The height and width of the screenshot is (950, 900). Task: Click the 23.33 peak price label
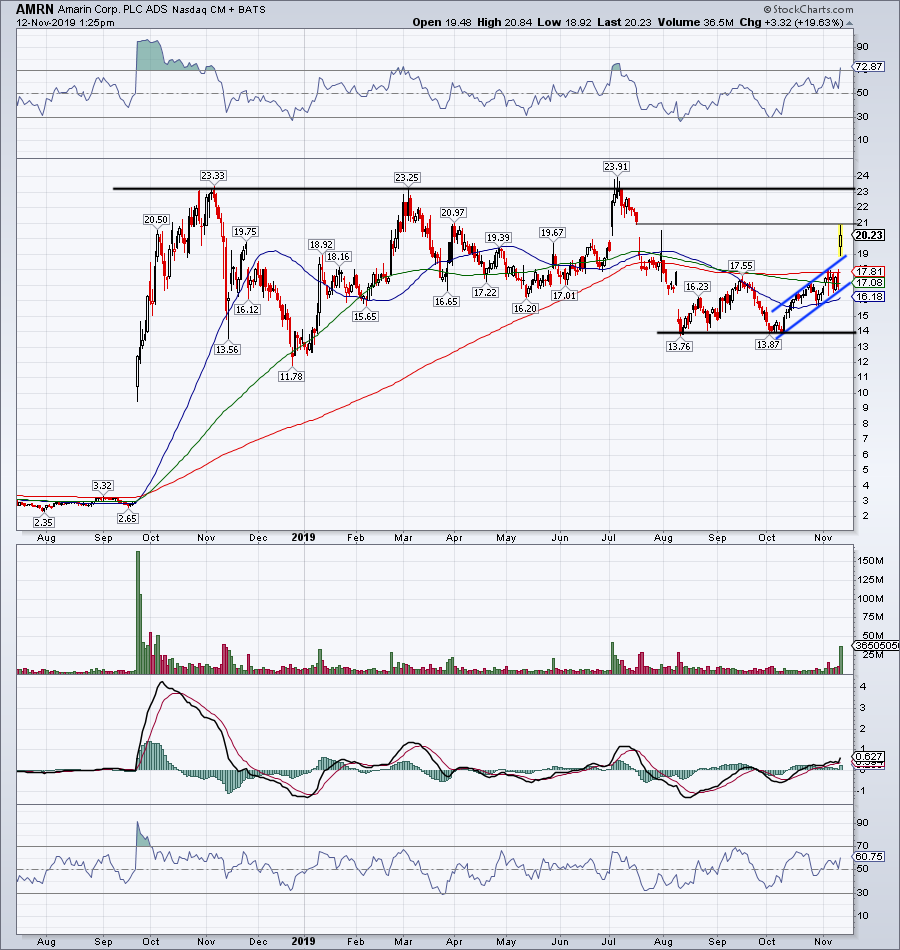click(213, 176)
